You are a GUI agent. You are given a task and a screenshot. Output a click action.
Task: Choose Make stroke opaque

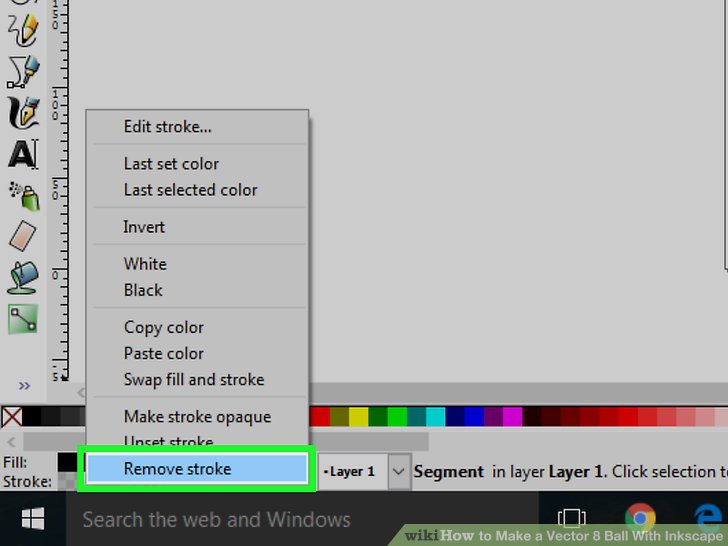[198, 416]
